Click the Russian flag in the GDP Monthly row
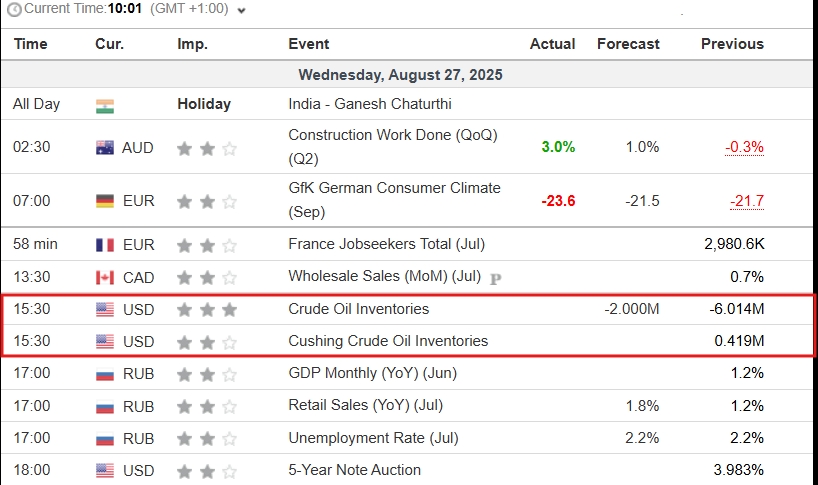The height and width of the screenshot is (485, 818). tap(105, 374)
